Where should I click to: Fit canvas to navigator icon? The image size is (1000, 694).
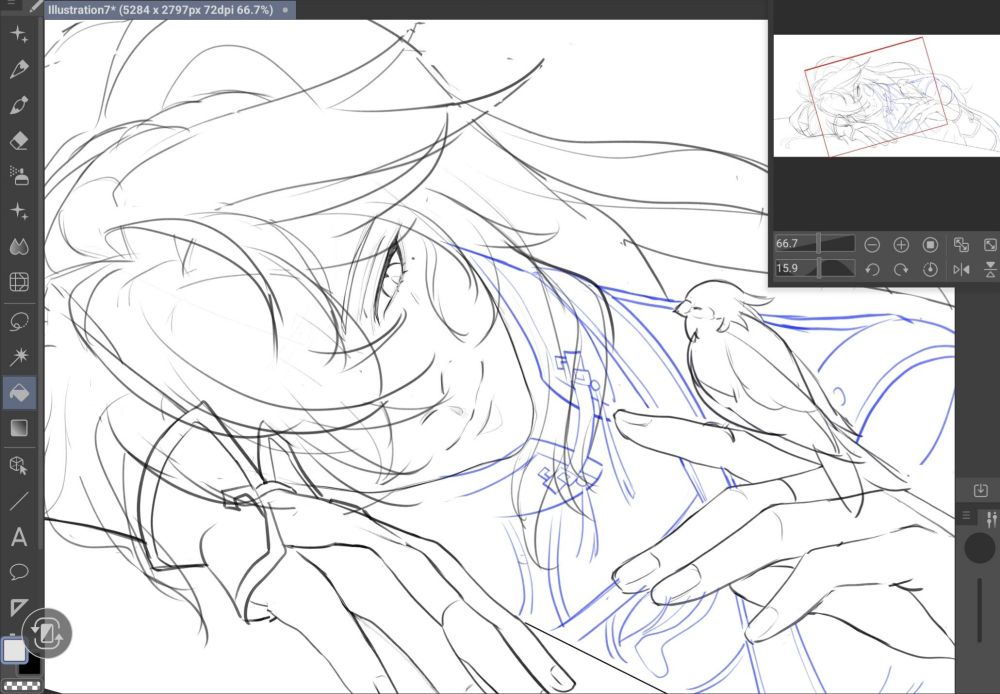click(x=961, y=244)
